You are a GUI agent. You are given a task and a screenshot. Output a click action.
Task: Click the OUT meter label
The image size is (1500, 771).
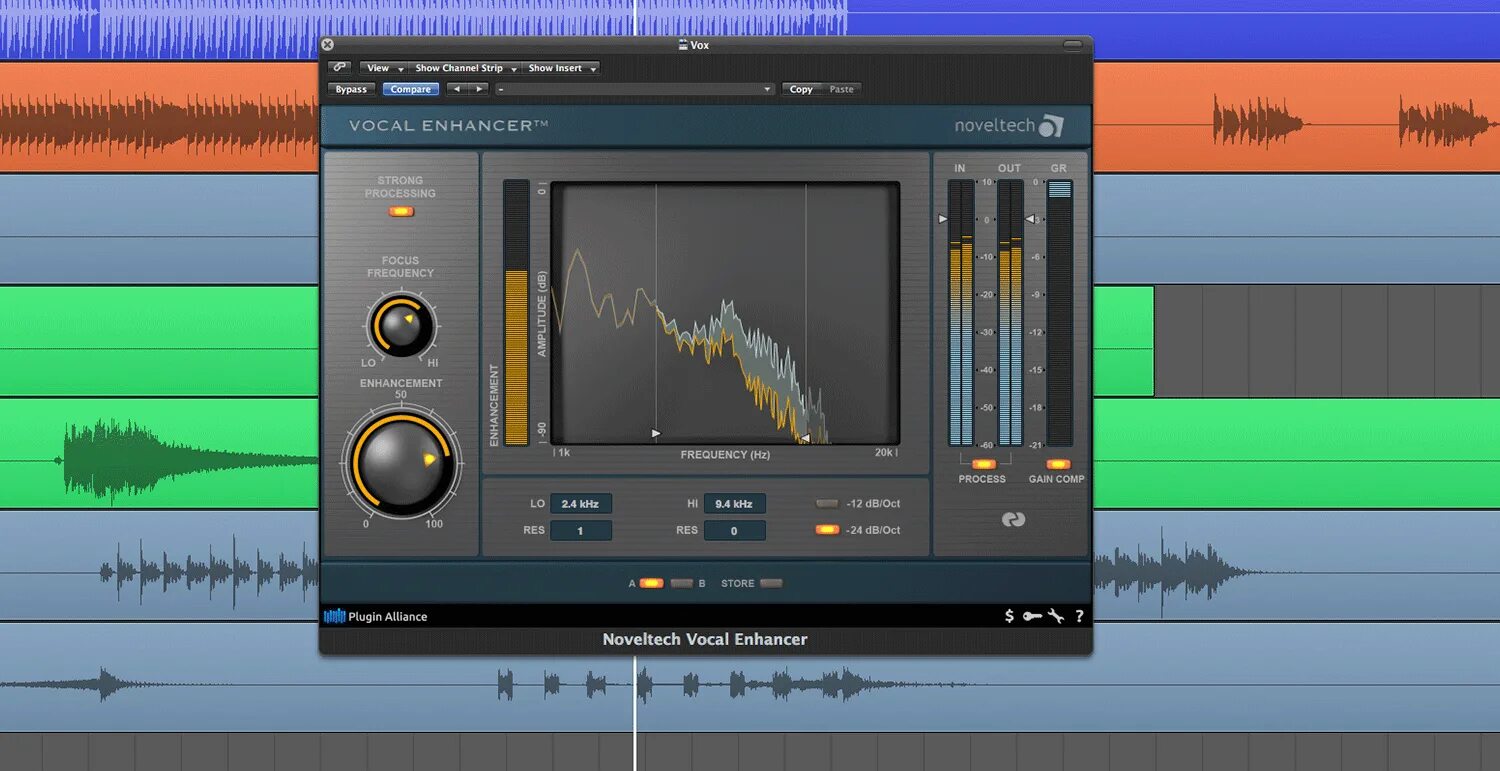point(1009,168)
